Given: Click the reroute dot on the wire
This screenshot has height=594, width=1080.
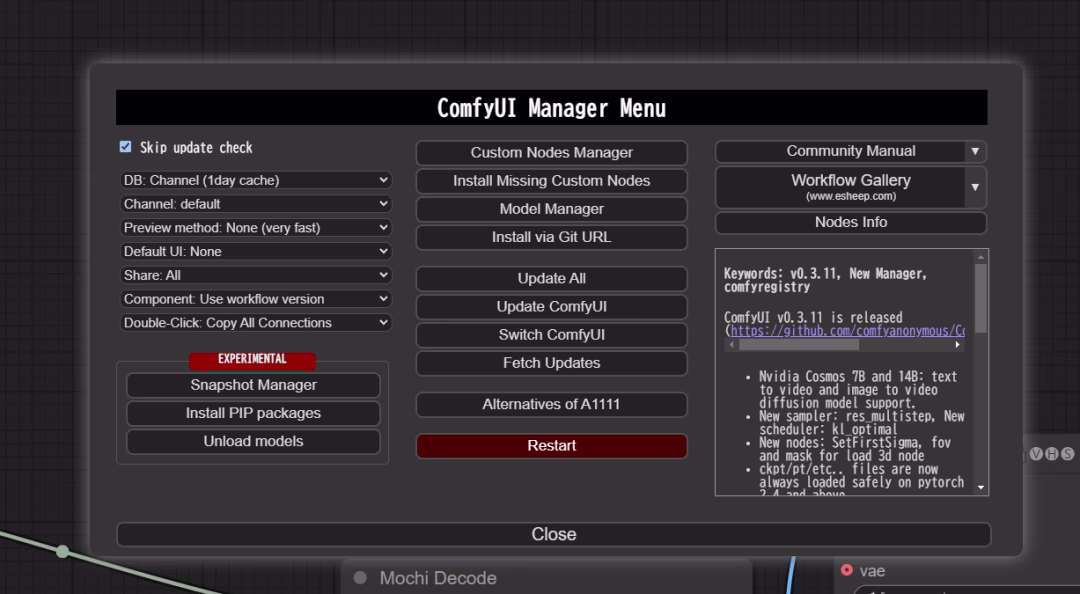Looking at the screenshot, I should pyautogui.click(x=63, y=551).
